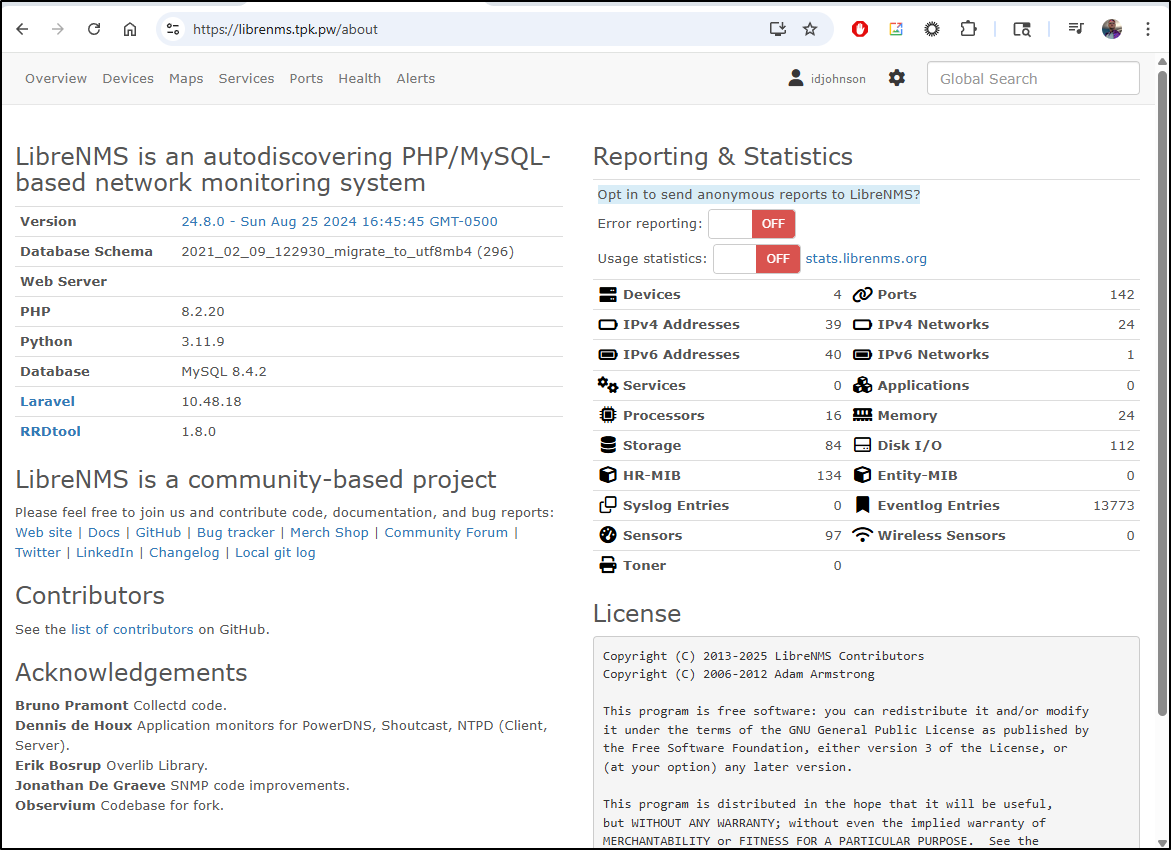Open the Twitter link
Screen dimensions: 1171x850
point(38,553)
